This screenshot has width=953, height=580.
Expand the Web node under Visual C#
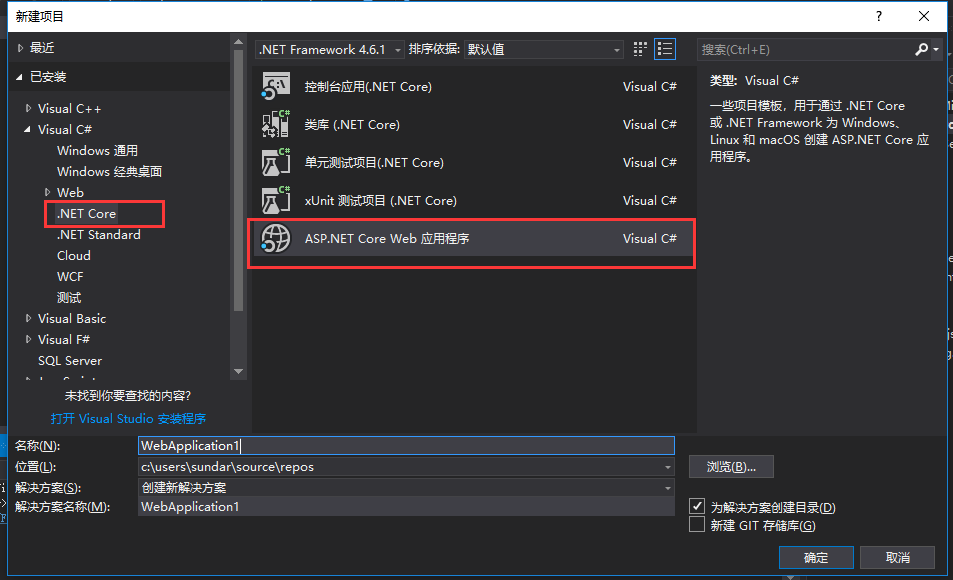click(x=47, y=192)
